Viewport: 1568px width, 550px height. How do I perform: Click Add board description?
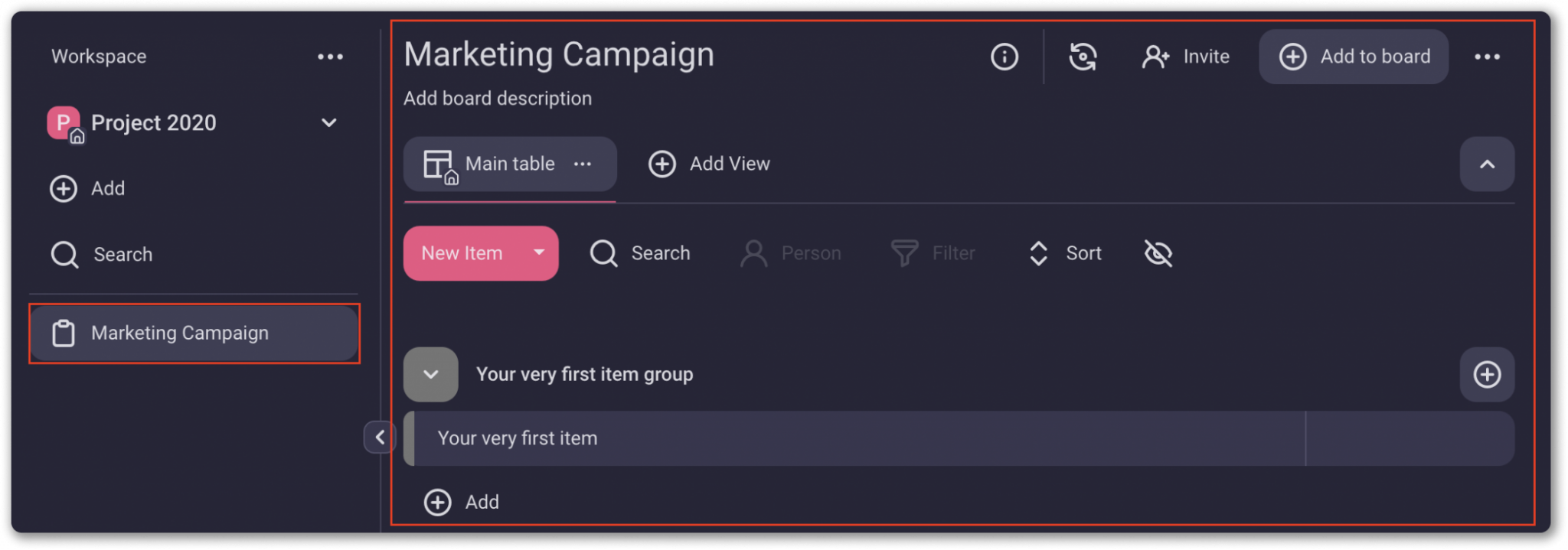pyautogui.click(x=498, y=98)
